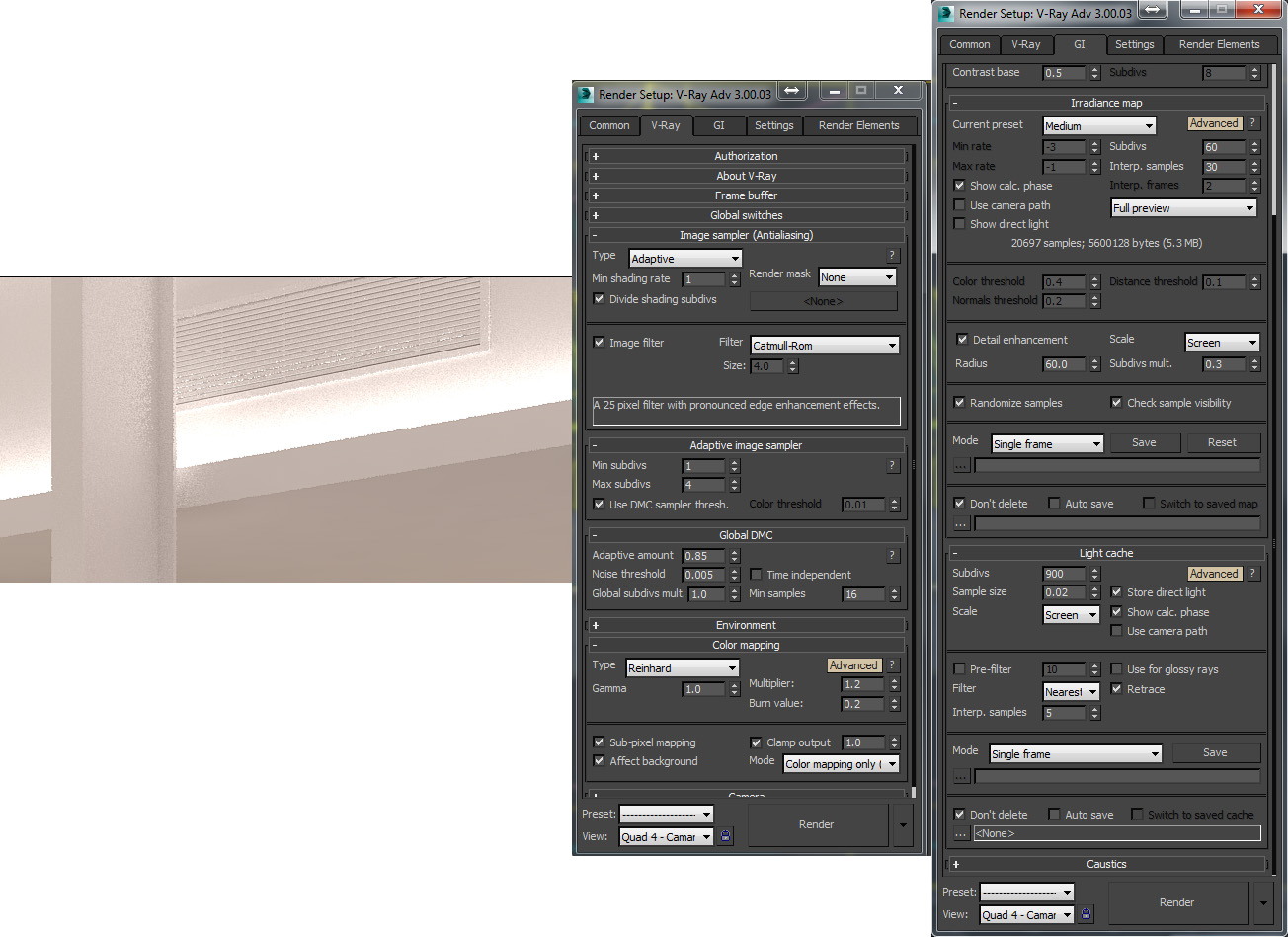Open Color mapping Type dropdown showing Reinhard
Screen dimensions: 1288x937
coord(683,668)
